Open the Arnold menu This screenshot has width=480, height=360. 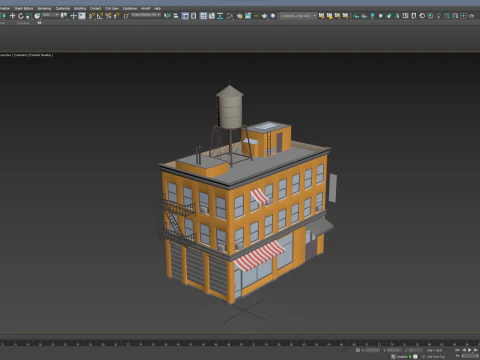click(x=145, y=8)
